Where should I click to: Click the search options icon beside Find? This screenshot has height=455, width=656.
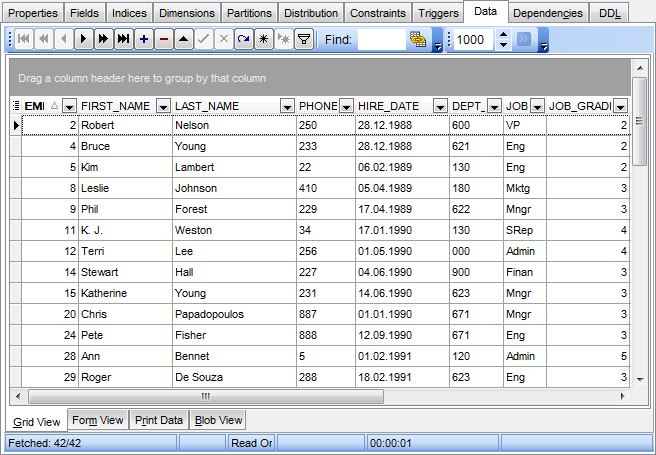coord(418,40)
